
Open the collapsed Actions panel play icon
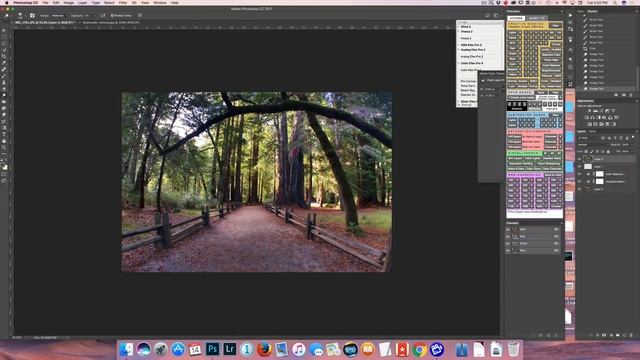(570, 16)
